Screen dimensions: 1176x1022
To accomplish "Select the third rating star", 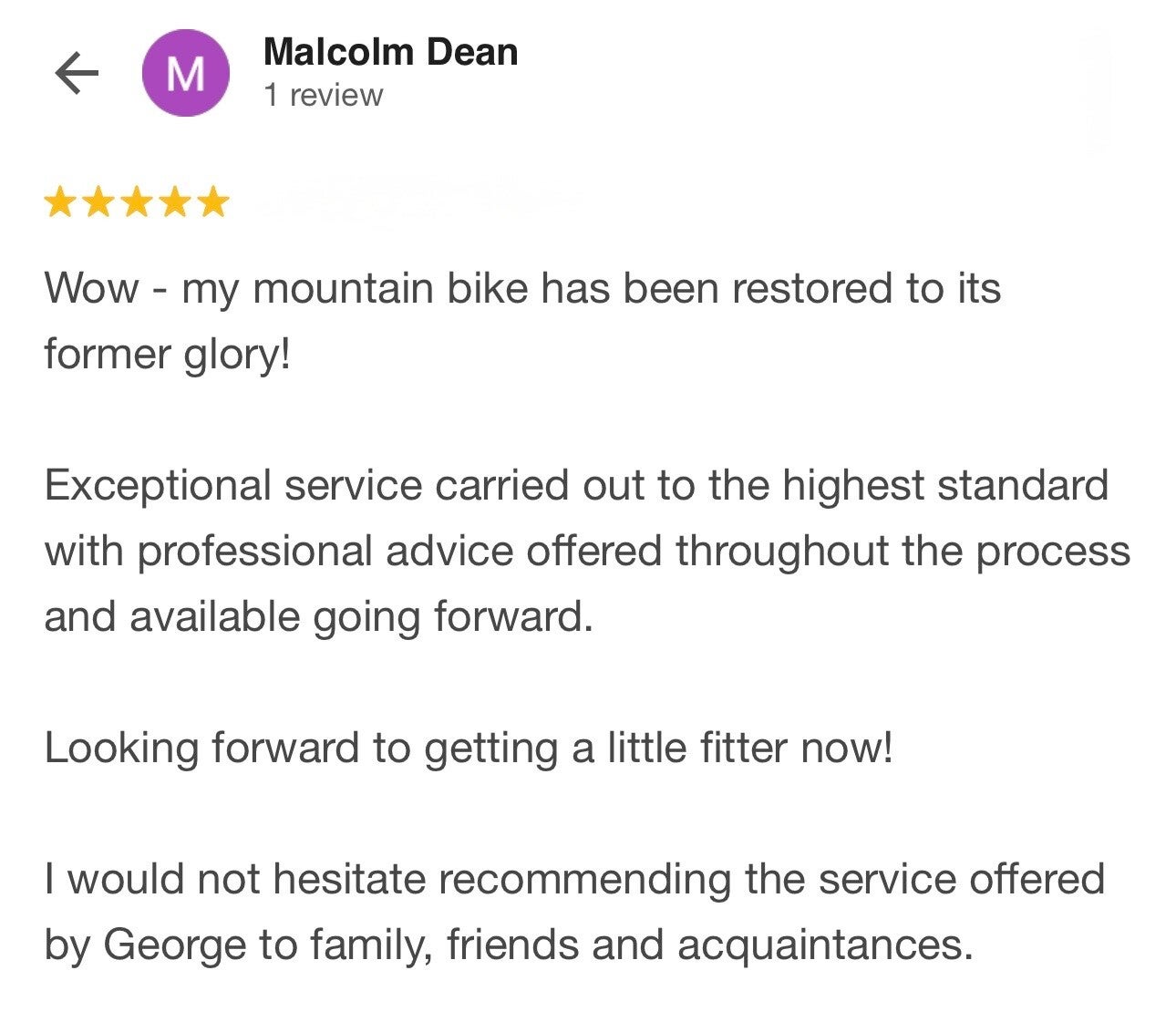I will click(x=137, y=202).
